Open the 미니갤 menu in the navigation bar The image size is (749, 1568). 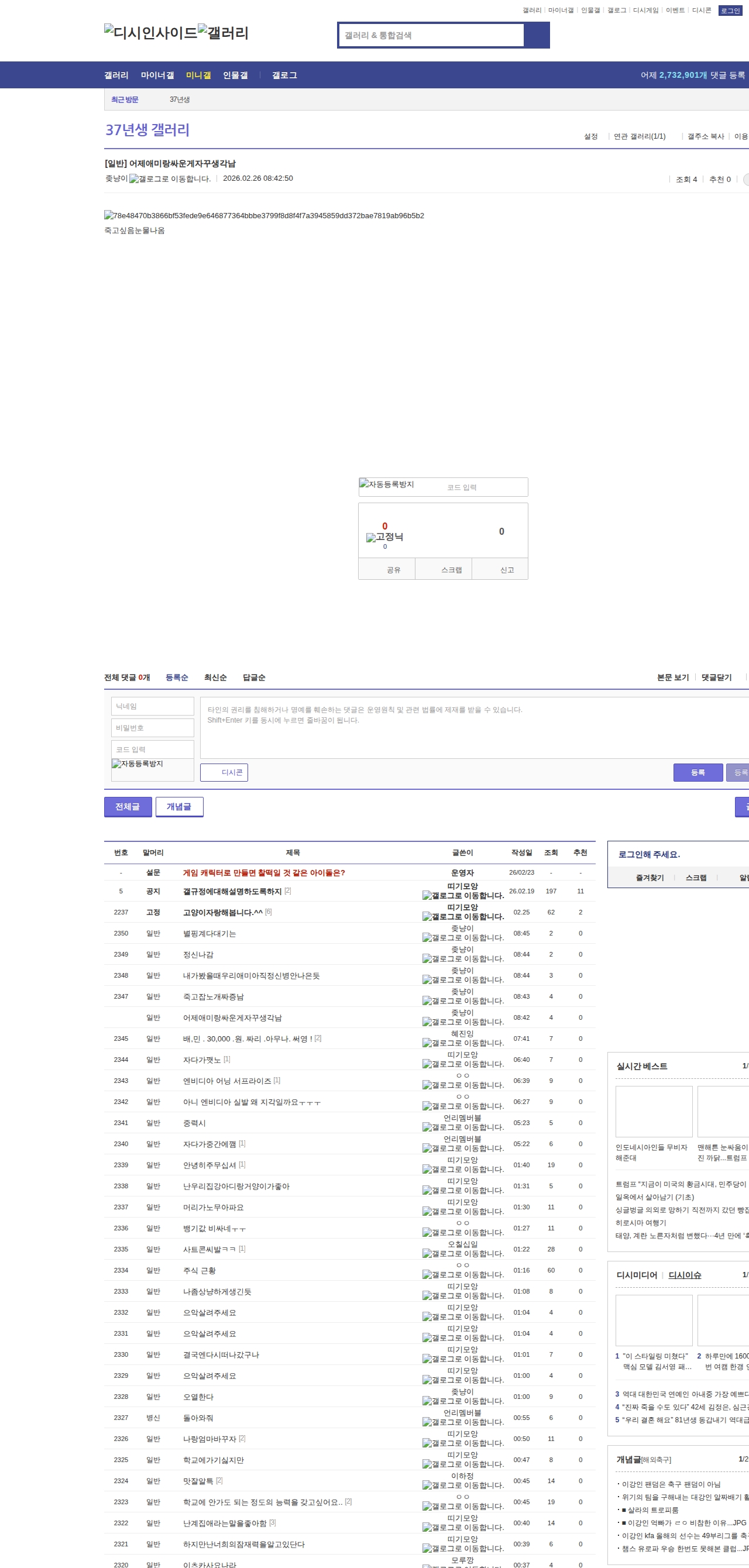point(198,75)
